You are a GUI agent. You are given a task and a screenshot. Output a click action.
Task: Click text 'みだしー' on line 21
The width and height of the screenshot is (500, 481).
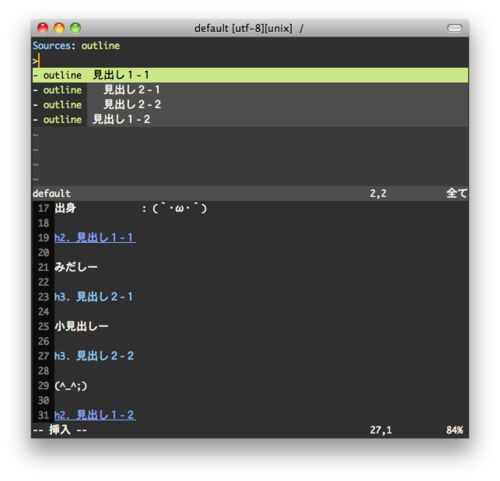point(76,267)
